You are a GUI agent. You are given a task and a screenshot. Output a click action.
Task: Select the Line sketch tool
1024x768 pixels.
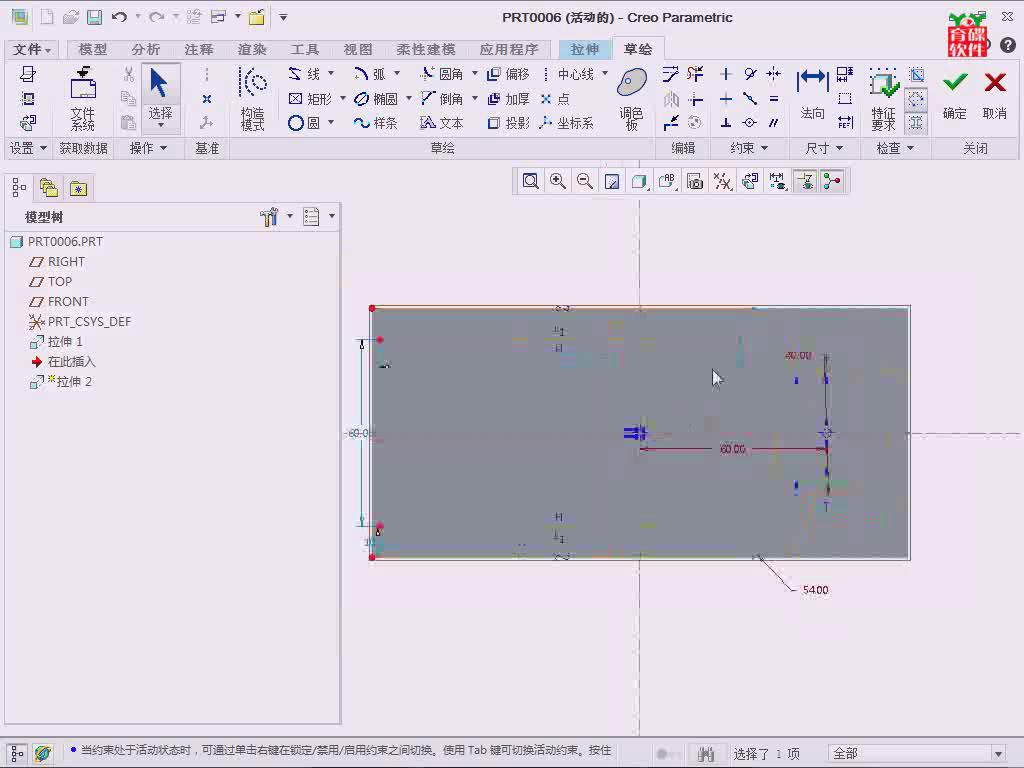tap(305, 74)
